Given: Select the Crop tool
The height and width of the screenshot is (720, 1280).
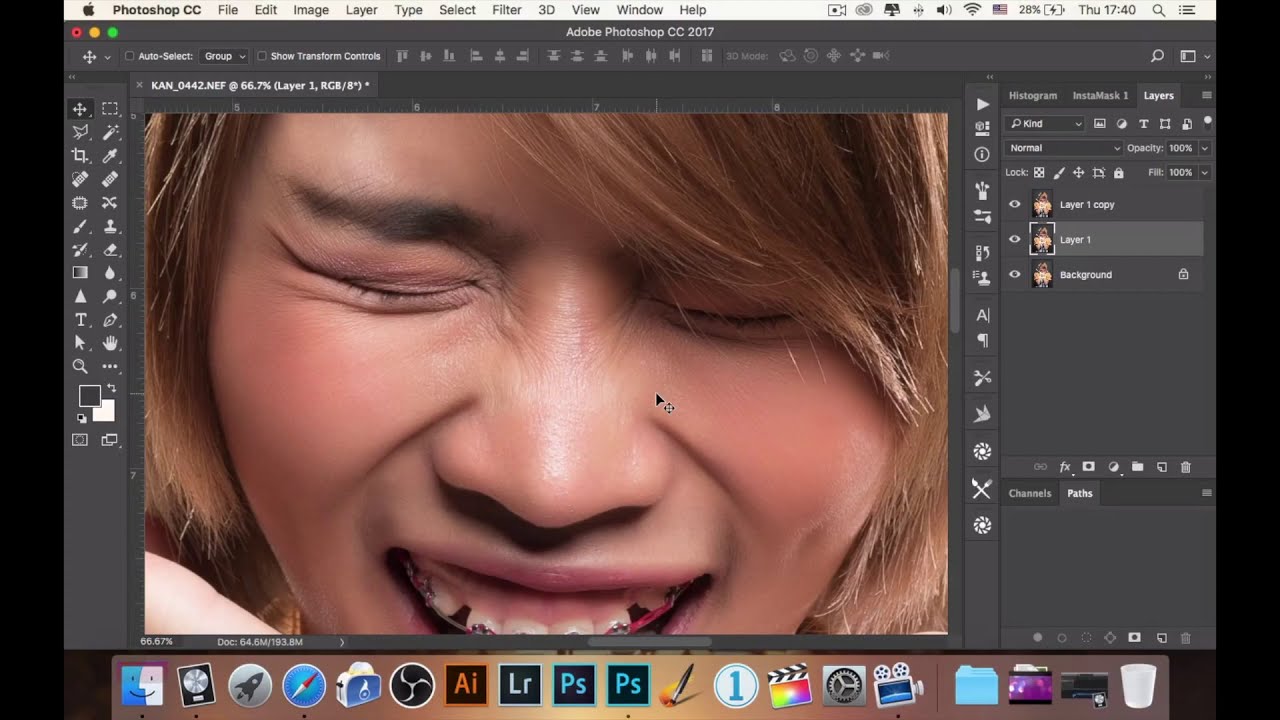Looking at the screenshot, I should point(80,156).
